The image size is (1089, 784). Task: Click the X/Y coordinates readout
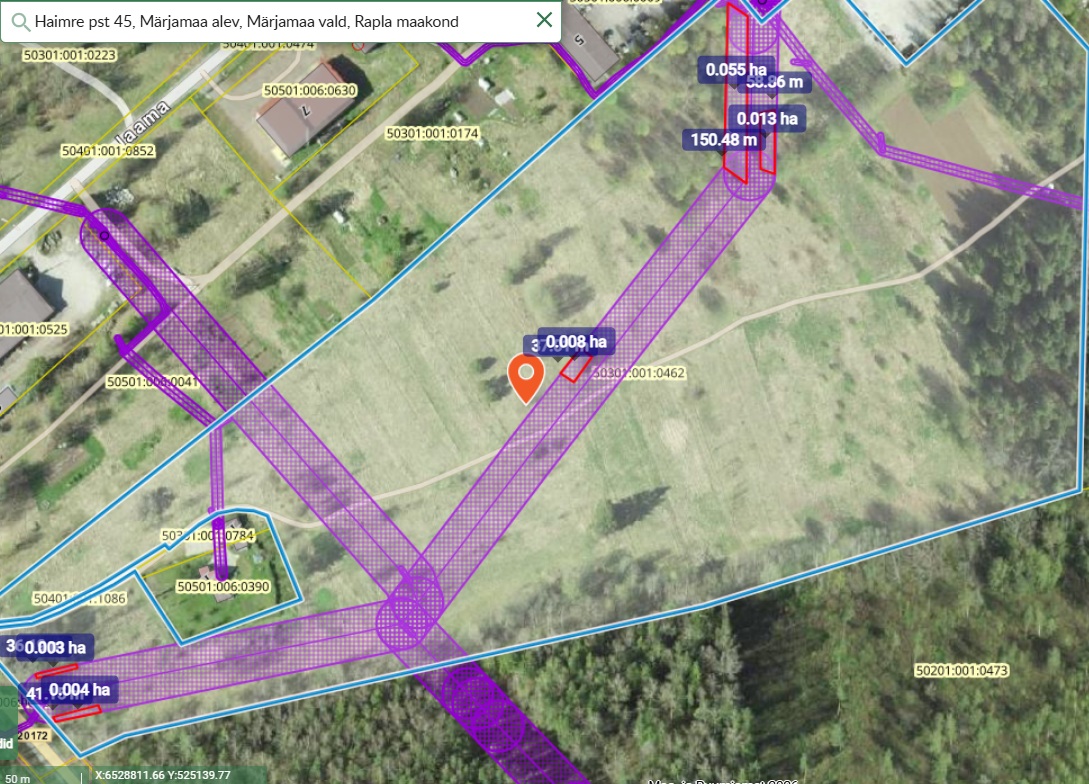point(163,775)
